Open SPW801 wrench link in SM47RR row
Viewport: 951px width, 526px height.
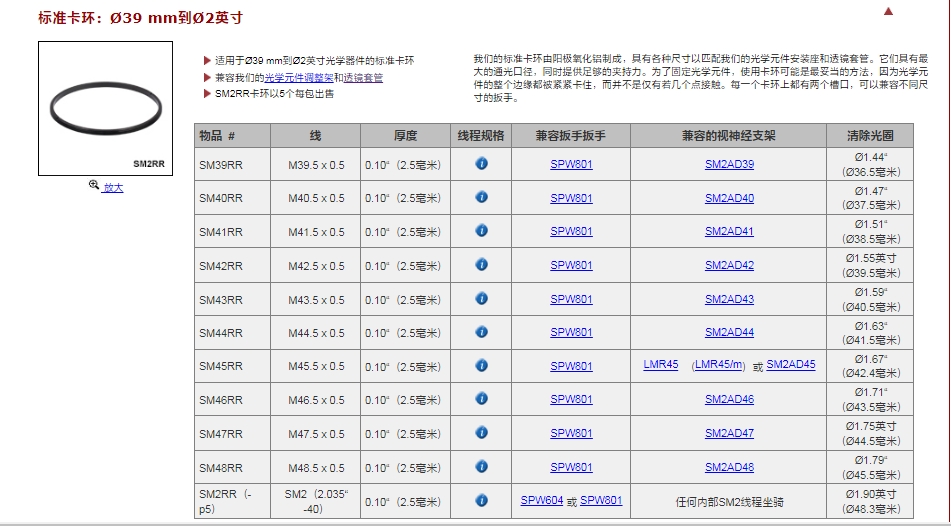coord(571,434)
